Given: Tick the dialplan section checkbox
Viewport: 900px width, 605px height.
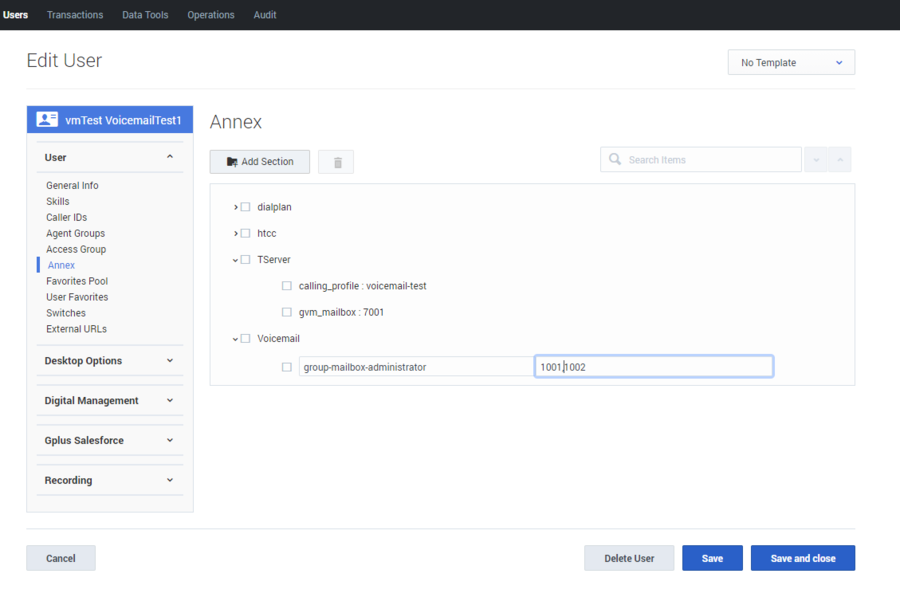Looking at the screenshot, I should point(246,207).
